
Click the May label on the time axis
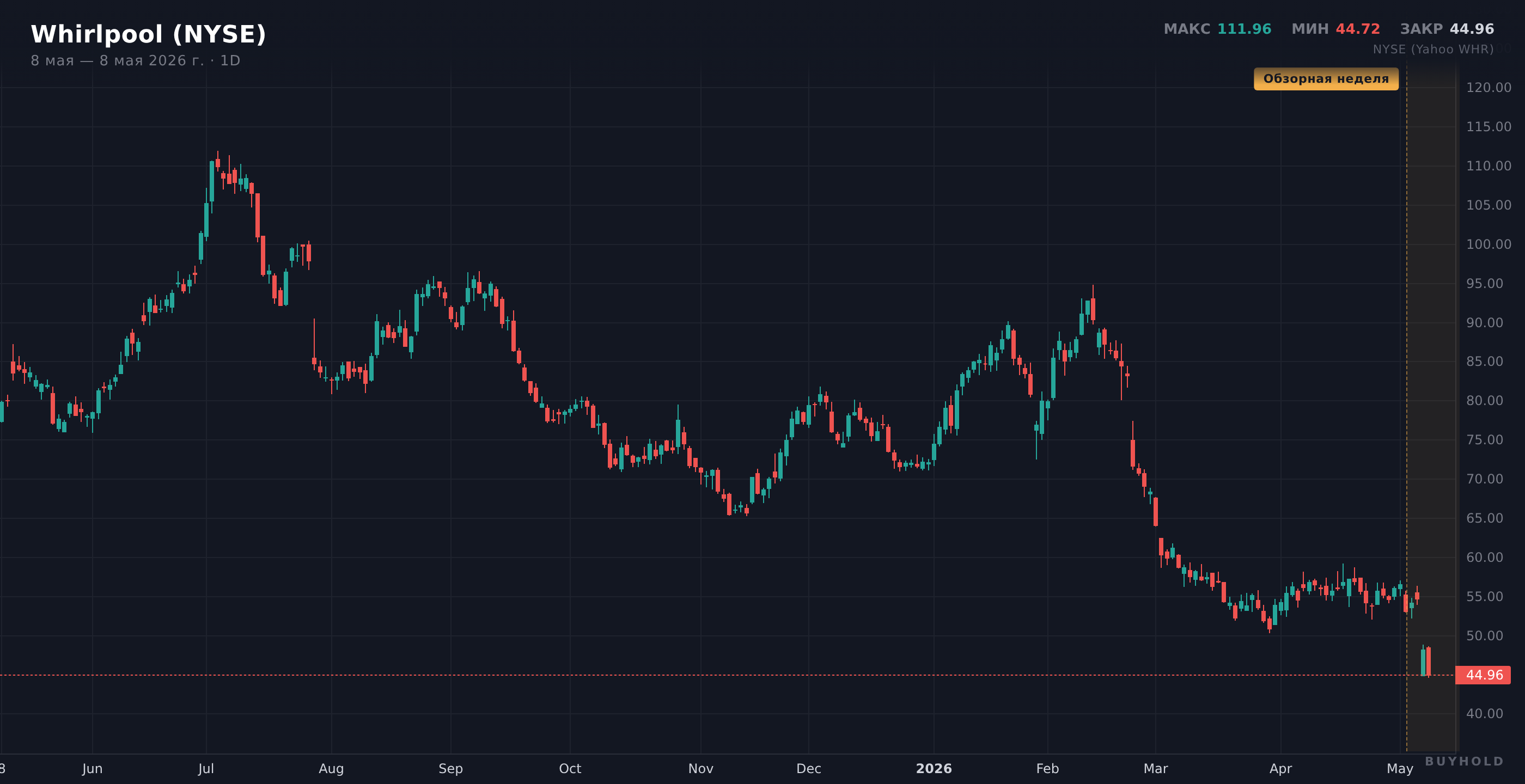[1400, 769]
